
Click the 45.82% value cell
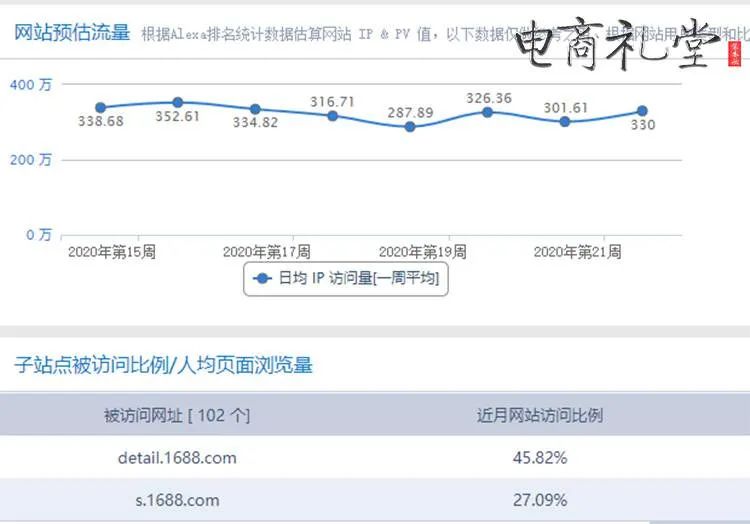coord(540,458)
